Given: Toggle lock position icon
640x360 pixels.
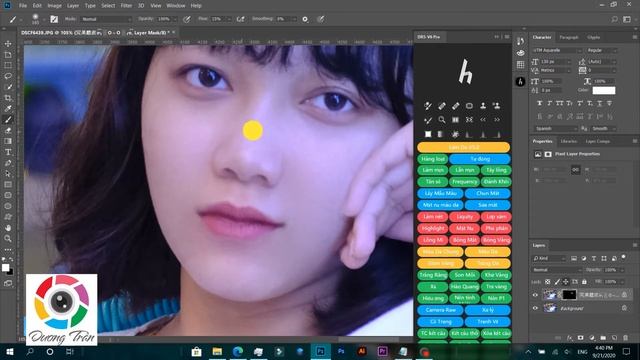Looking at the screenshot, I should (x=566, y=282).
